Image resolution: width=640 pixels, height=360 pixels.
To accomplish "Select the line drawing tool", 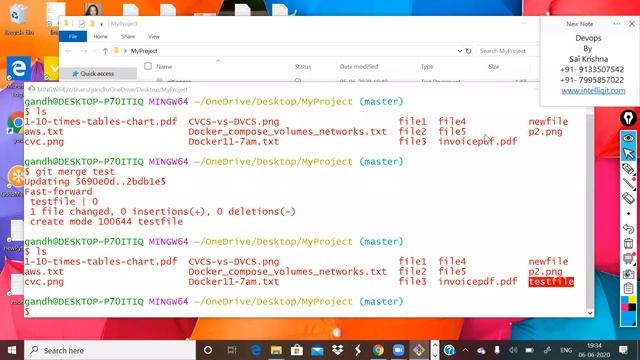I will [628, 184].
